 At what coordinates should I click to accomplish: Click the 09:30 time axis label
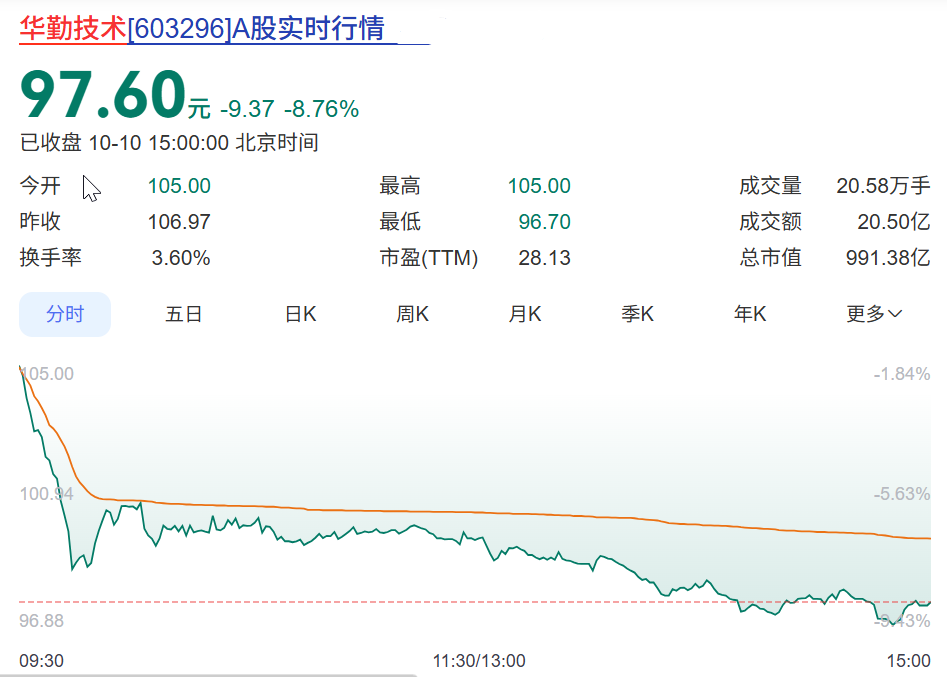(x=42, y=661)
